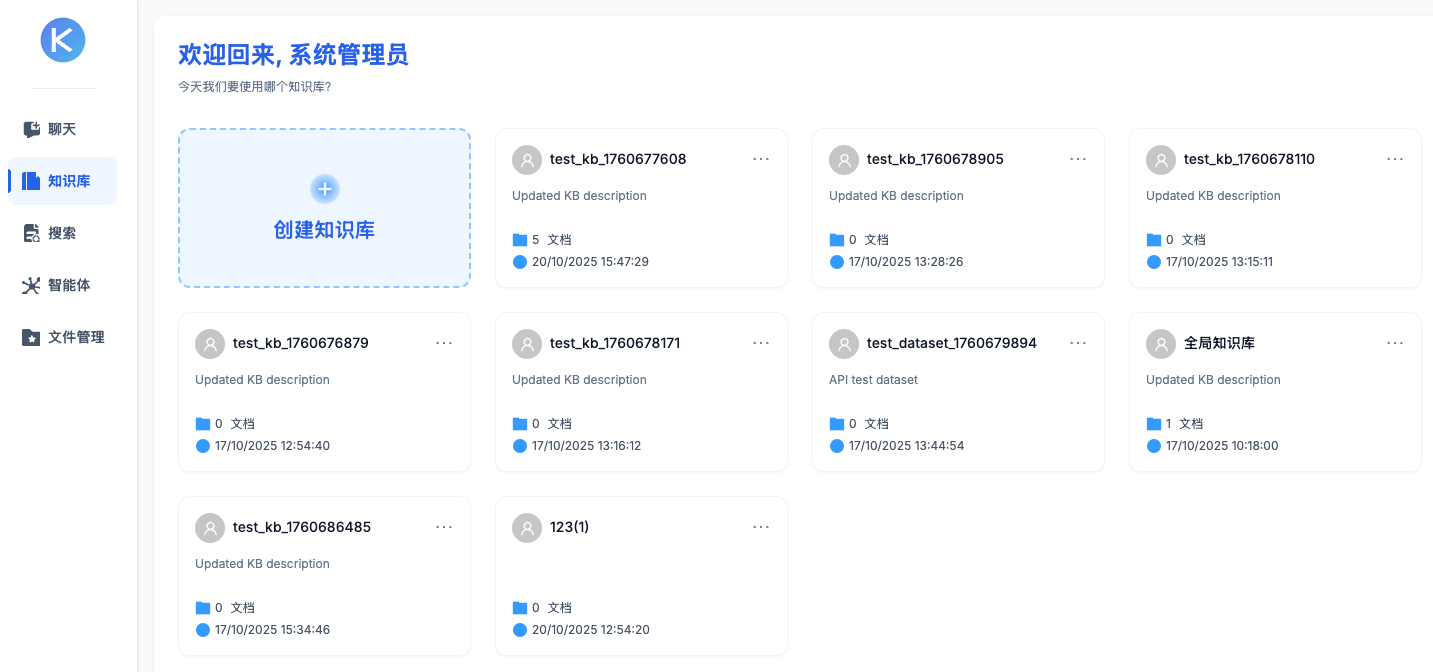
Task: Open the test_kb_1760678171 knowledge base title
Action: tap(615, 343)
